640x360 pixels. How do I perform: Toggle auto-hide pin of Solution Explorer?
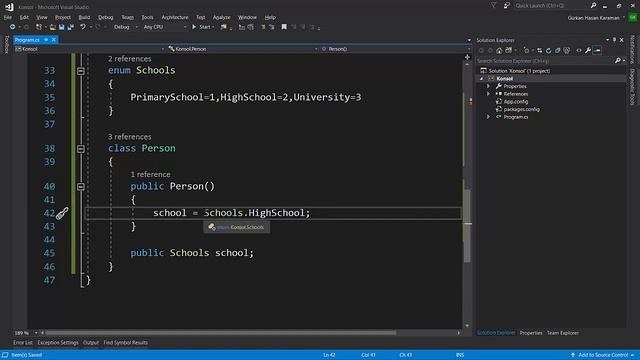pos(614,40)
